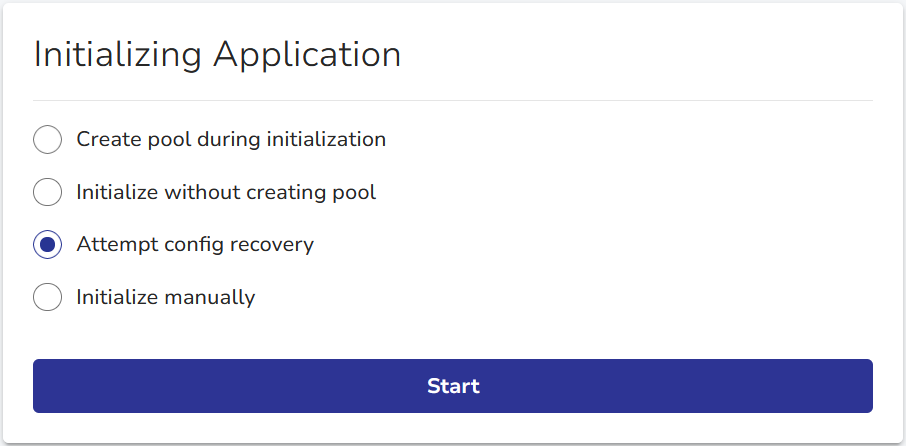906x446 pixels.
Task: Click the first empty radio circle in the list
Action: click(x=48, y=140)
